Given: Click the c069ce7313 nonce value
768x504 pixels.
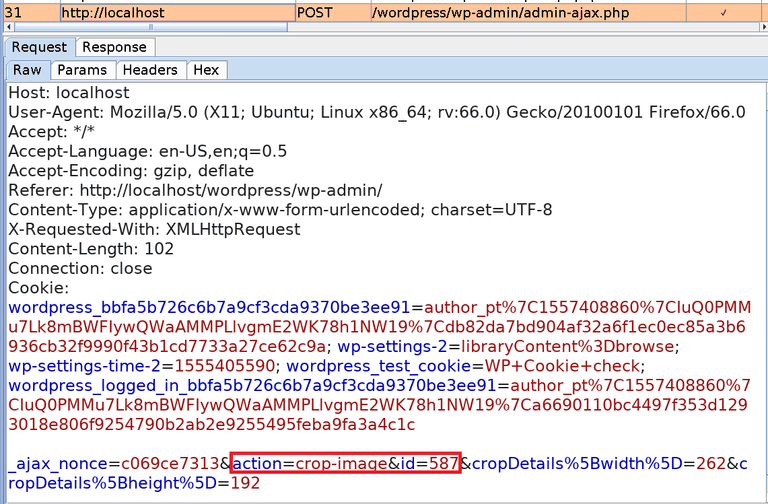Looking at the screenshot, I should [170, 463].
